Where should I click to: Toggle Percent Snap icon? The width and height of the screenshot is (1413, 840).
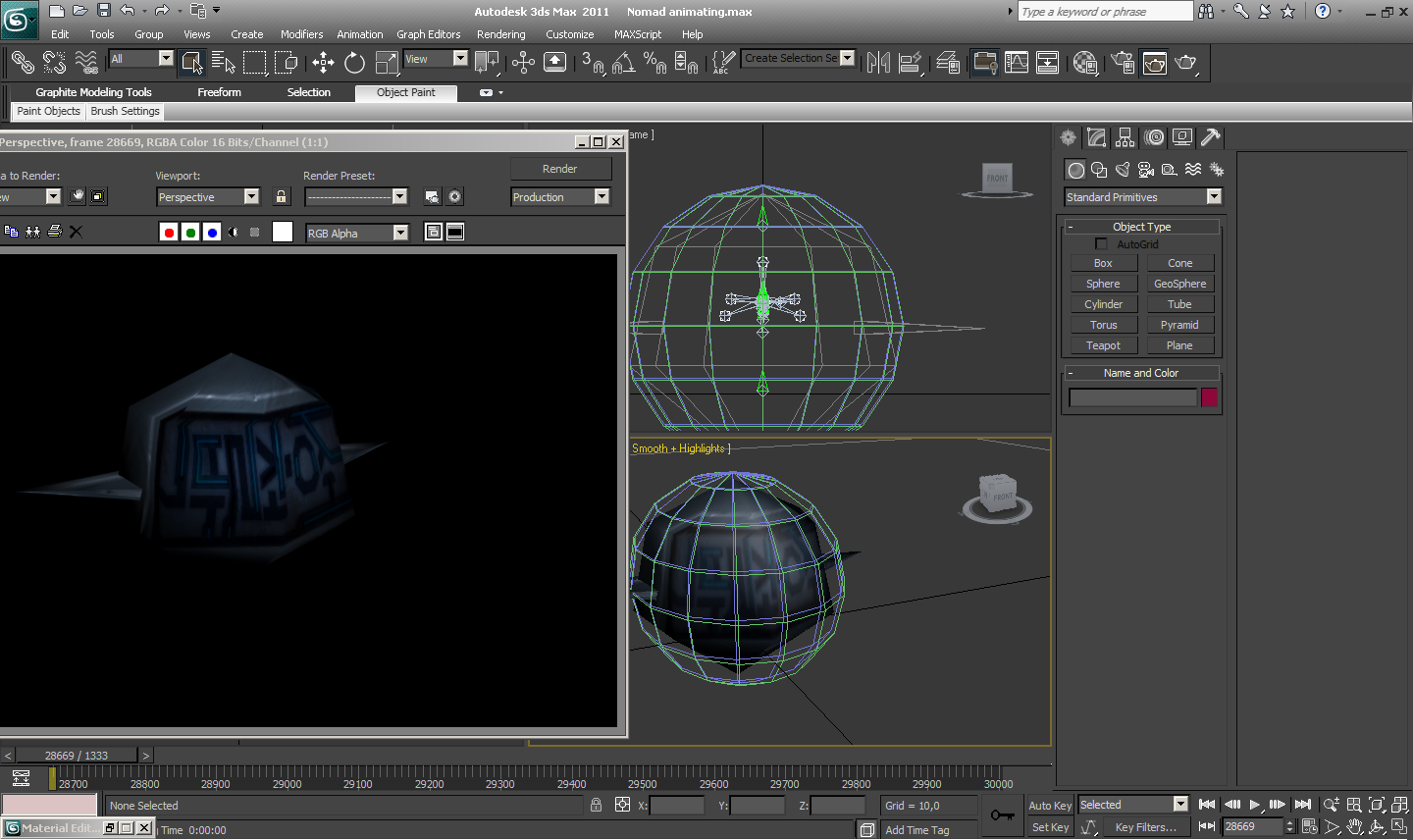point(655,63)
